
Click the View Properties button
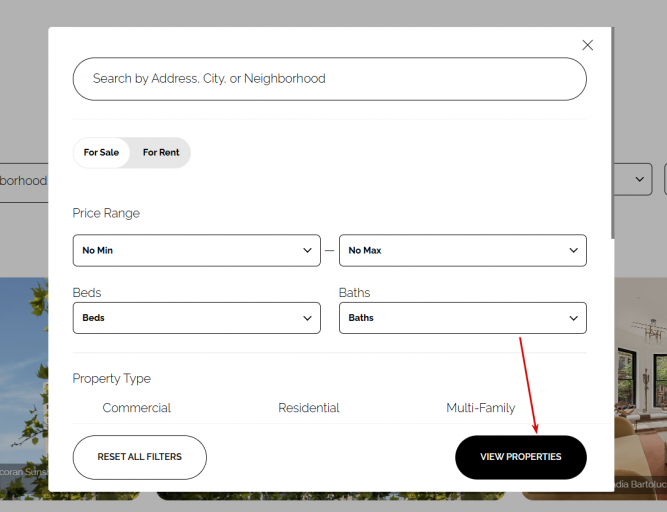tap(520, 457)
